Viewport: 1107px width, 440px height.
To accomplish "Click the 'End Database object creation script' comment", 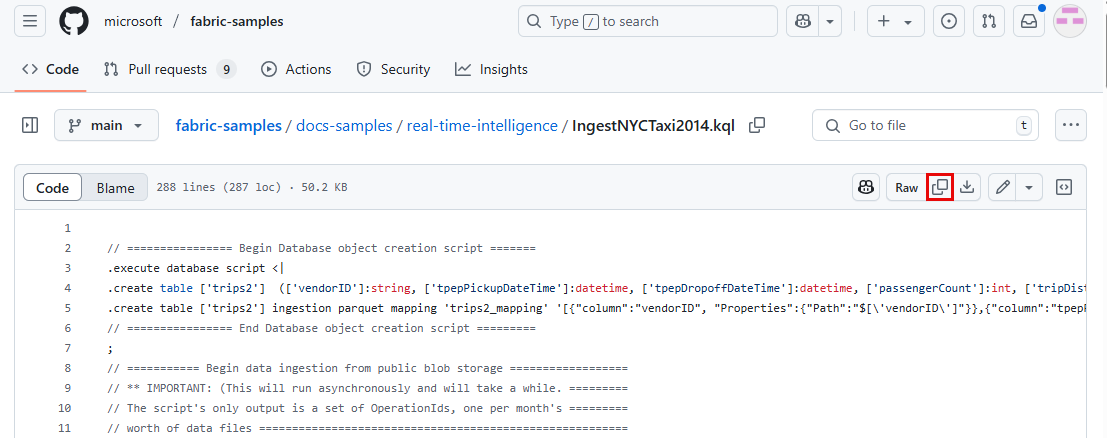I will (x=321, y=328).
